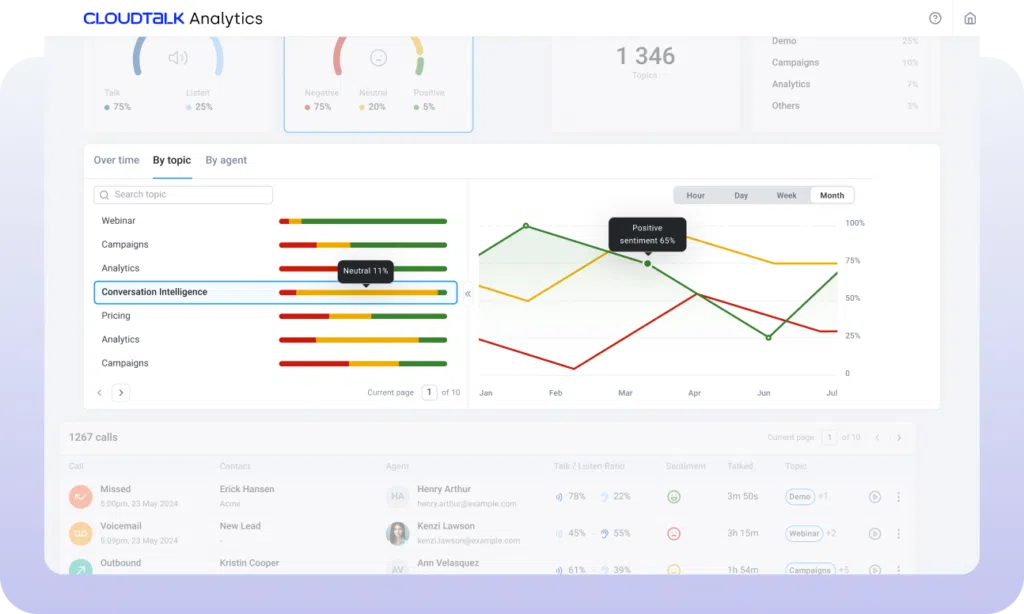Switch to the Over time tab
Image resolution: width=1024 pixels, height=614 pixels.
116,160
